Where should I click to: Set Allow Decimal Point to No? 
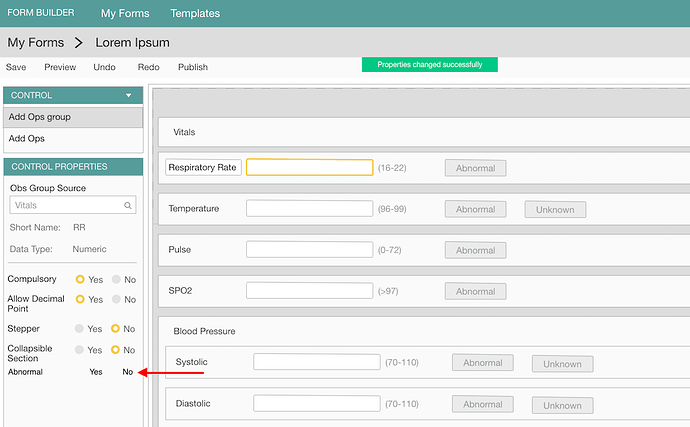pyautogui.click(x=116, y=299)
